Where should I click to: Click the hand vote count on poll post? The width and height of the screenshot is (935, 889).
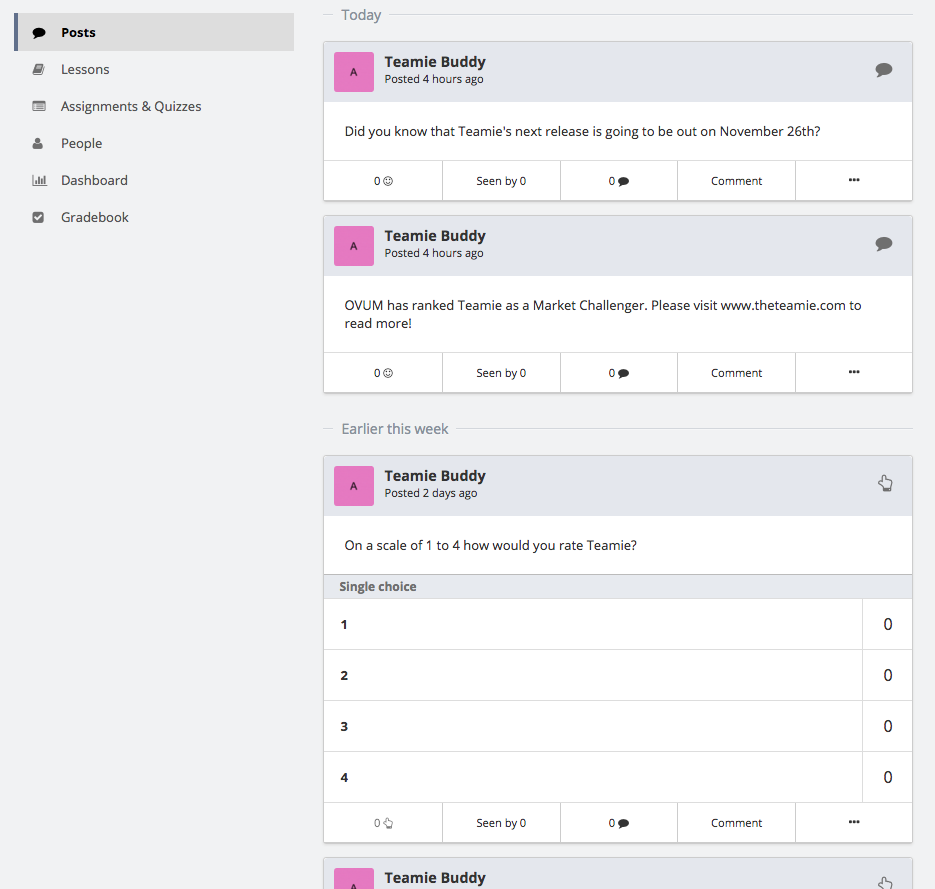pos(383,823)
